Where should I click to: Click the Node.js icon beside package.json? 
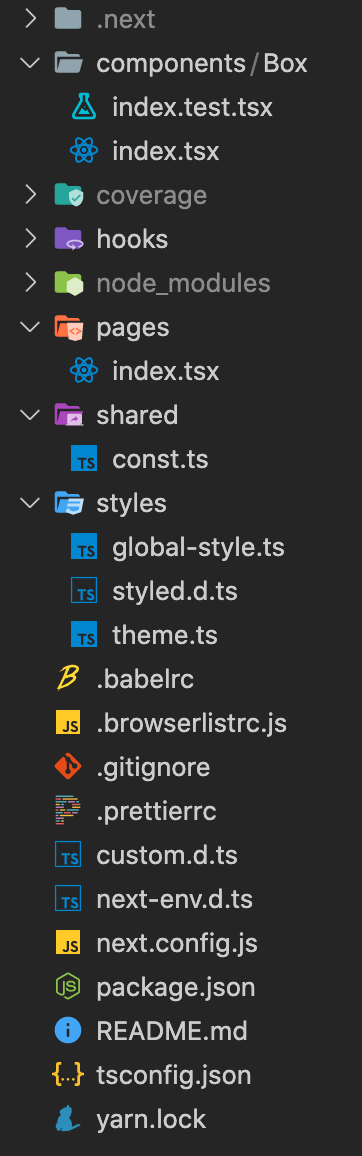click(68, 987)
